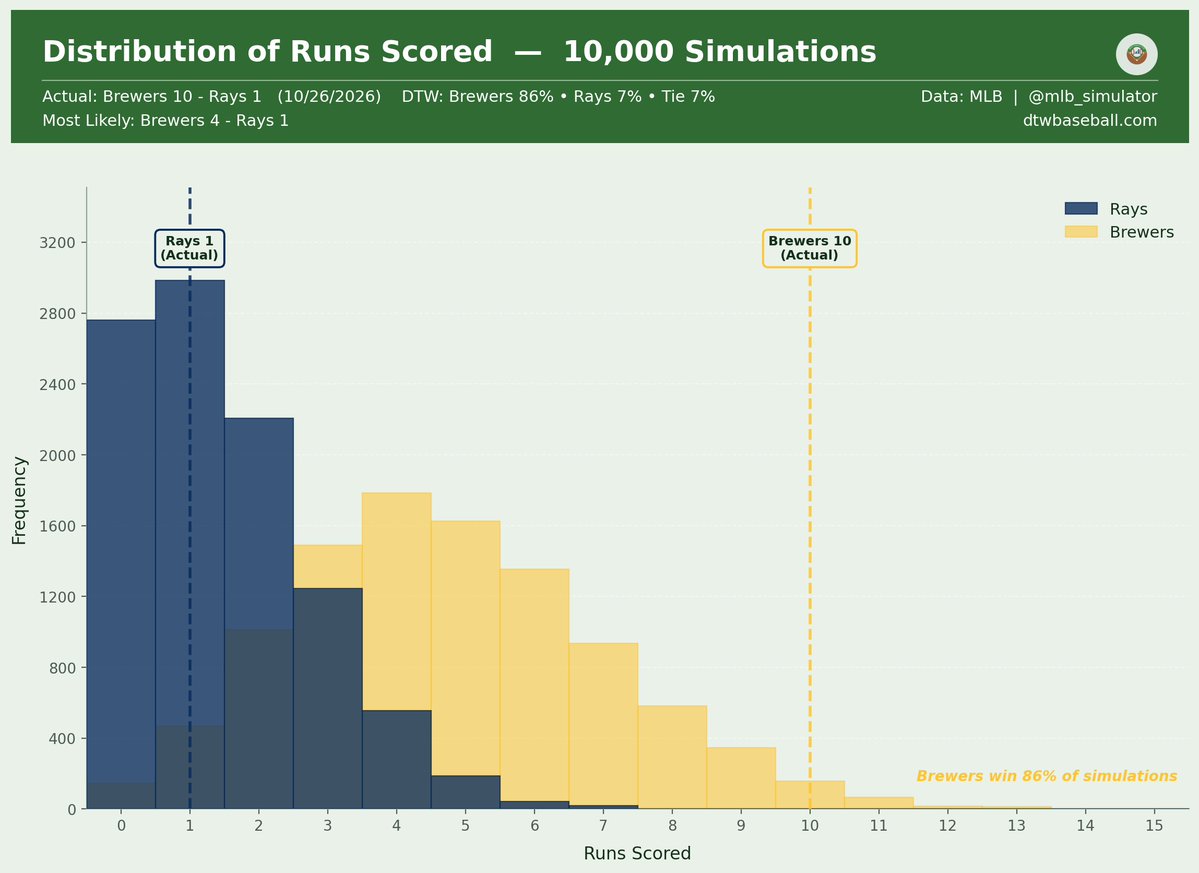Click the y-axis tick label 2400
Viewport: 1199px width, 873px height.
(x=57, y=385)
